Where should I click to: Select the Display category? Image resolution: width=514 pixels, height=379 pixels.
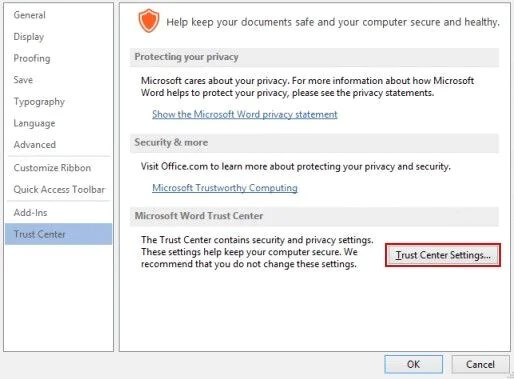coord(29,37)
